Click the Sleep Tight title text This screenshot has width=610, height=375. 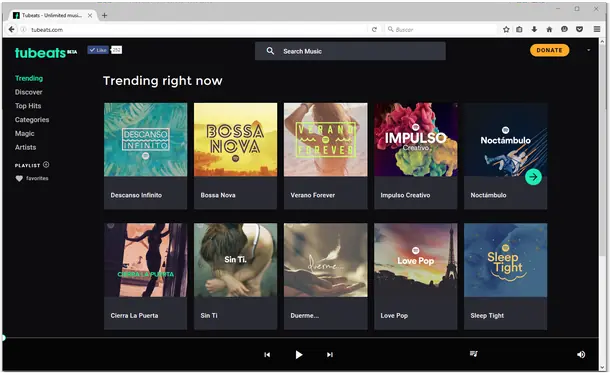[x=487, y=315]
